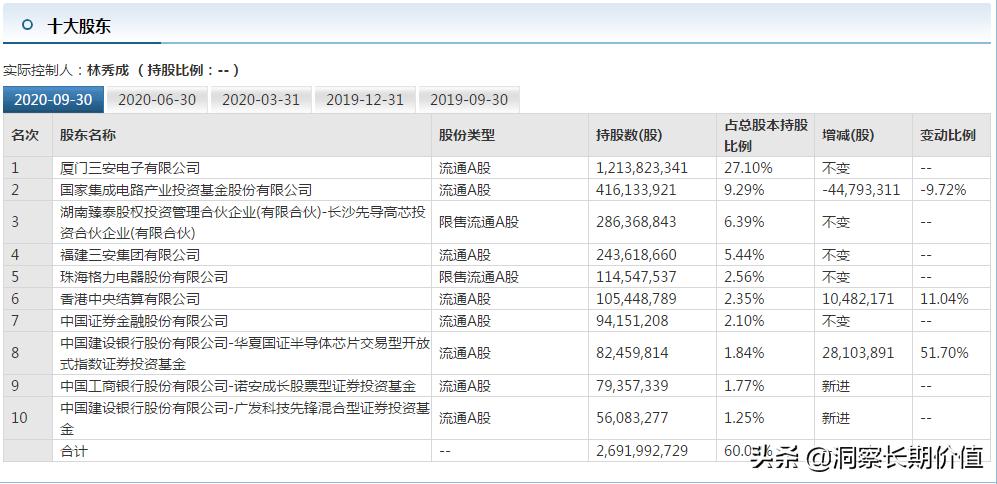
Task: Click 限售流通A股 in the 湖南臻泰 row
Action: pyautogui.click(x=478, y=222)
